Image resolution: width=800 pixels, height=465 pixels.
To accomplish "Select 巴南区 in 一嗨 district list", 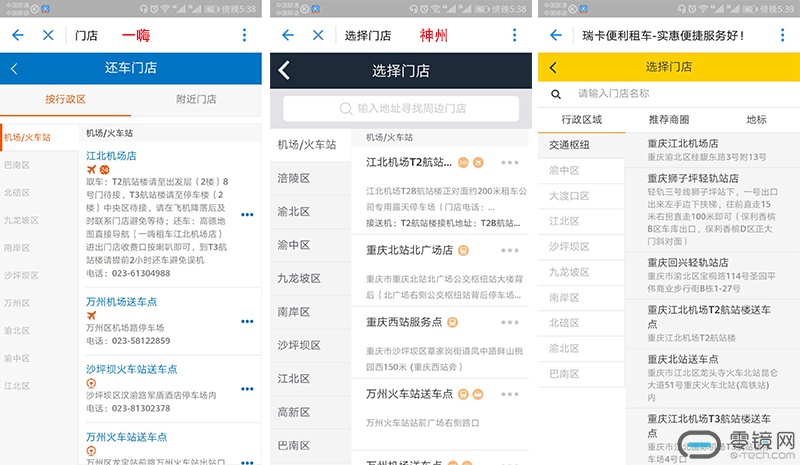I will click(x=17, y=164).
